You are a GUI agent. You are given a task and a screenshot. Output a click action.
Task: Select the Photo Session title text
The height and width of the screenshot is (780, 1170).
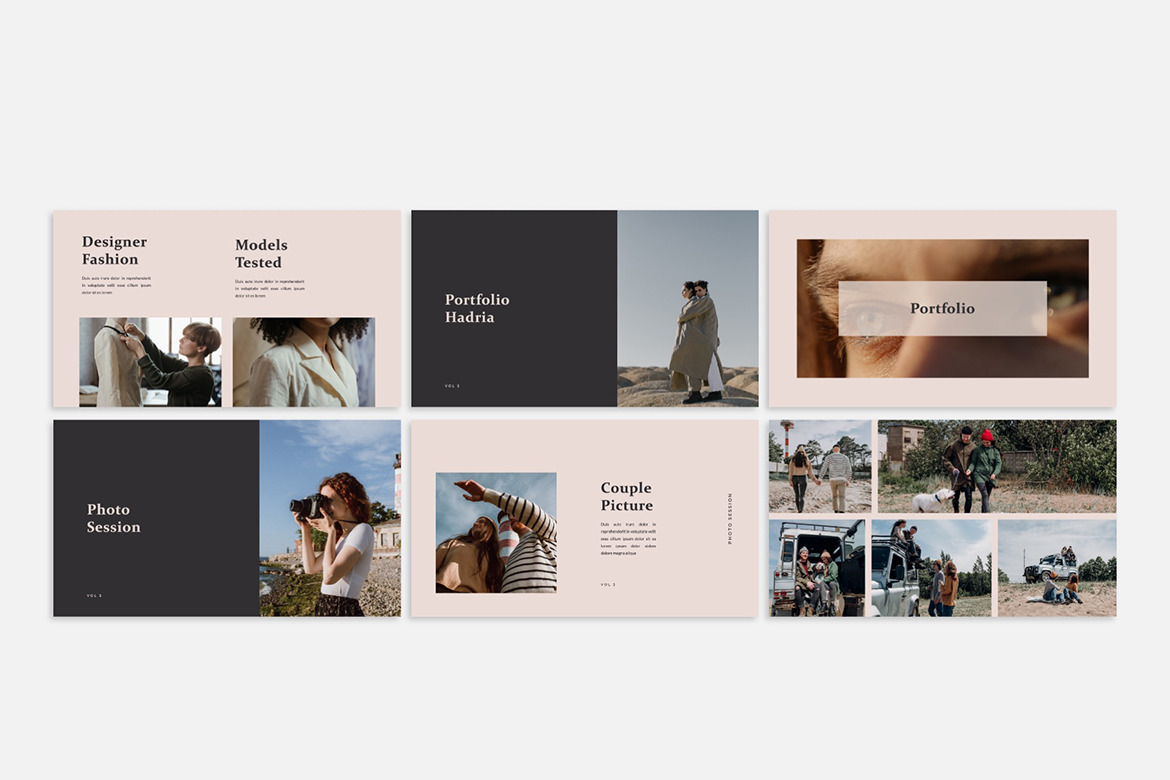click(113, 518)
